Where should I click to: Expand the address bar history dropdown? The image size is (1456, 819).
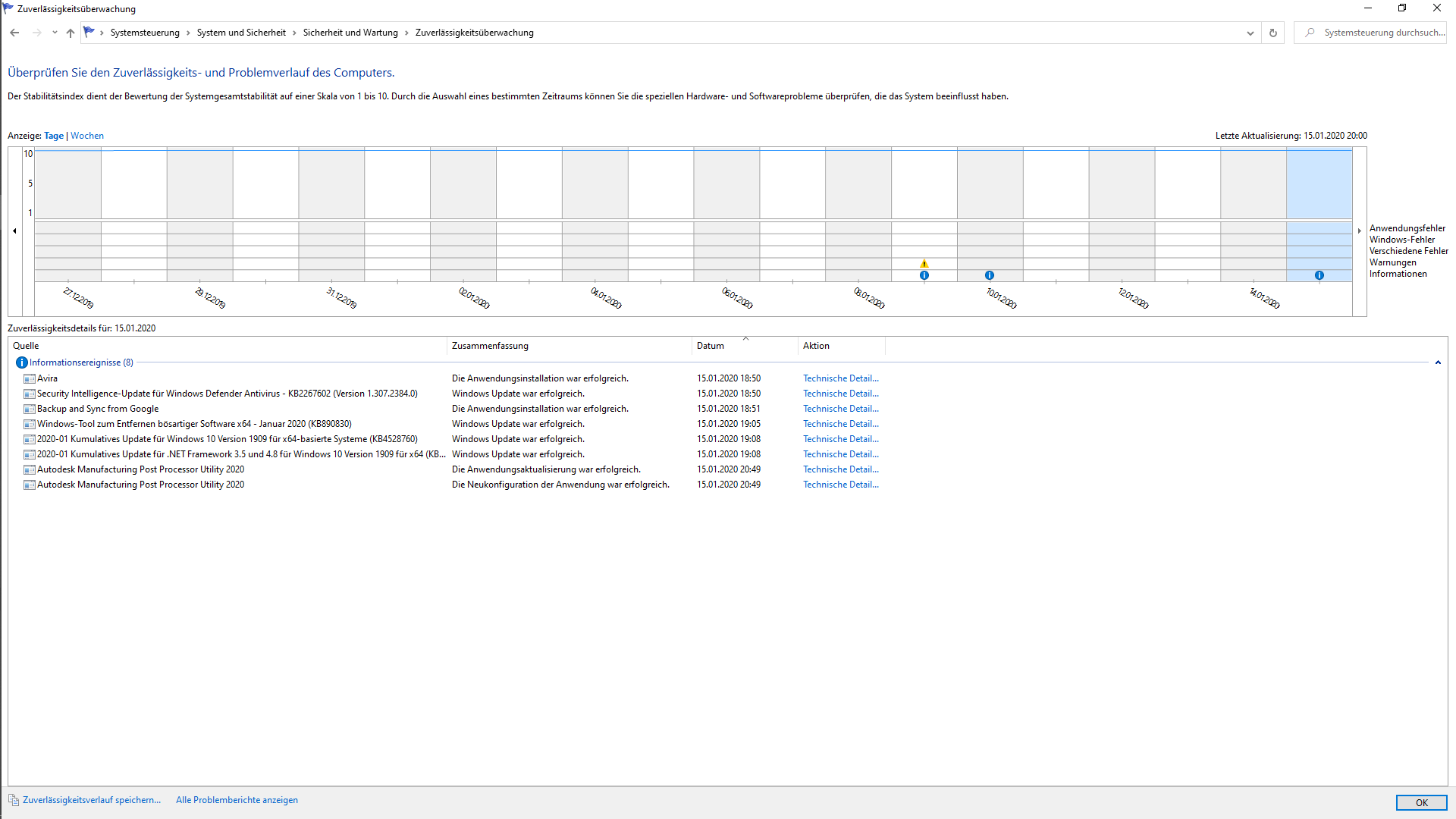[x=1250, y=33]
